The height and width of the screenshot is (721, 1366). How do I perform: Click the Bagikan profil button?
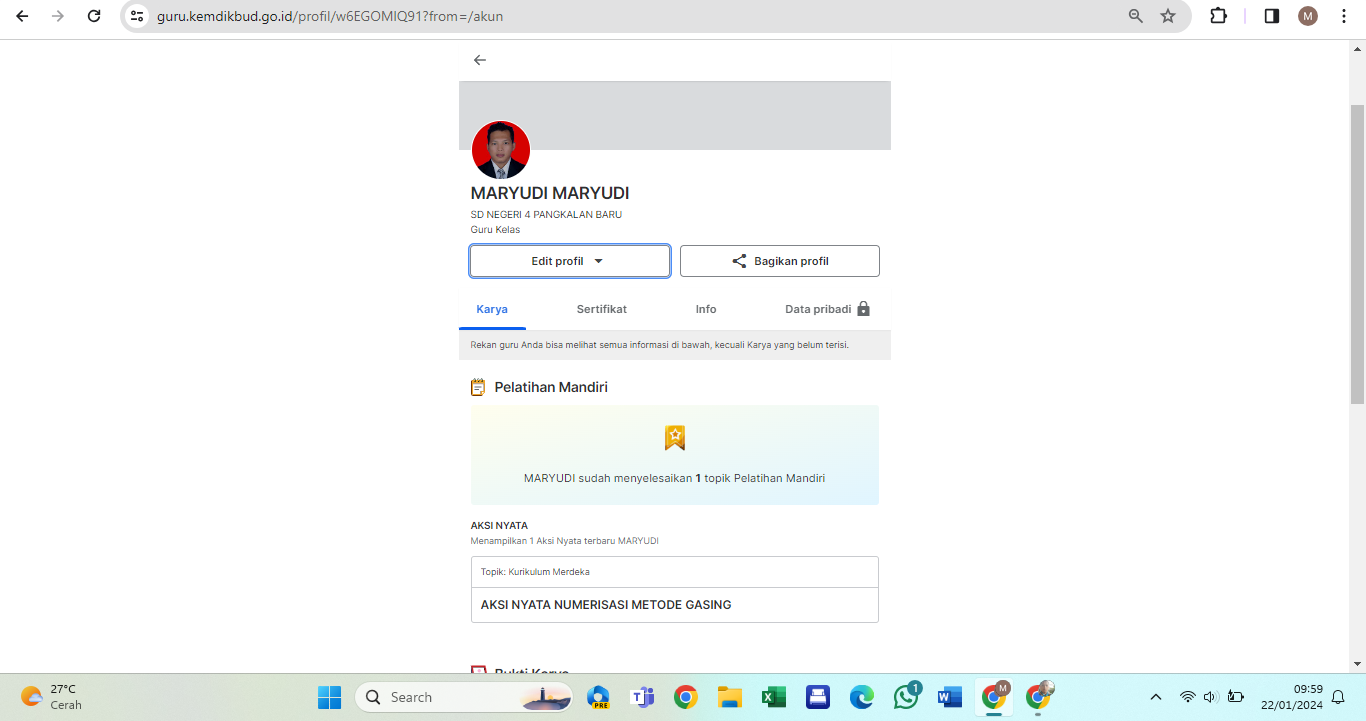[x=779, y=261]
